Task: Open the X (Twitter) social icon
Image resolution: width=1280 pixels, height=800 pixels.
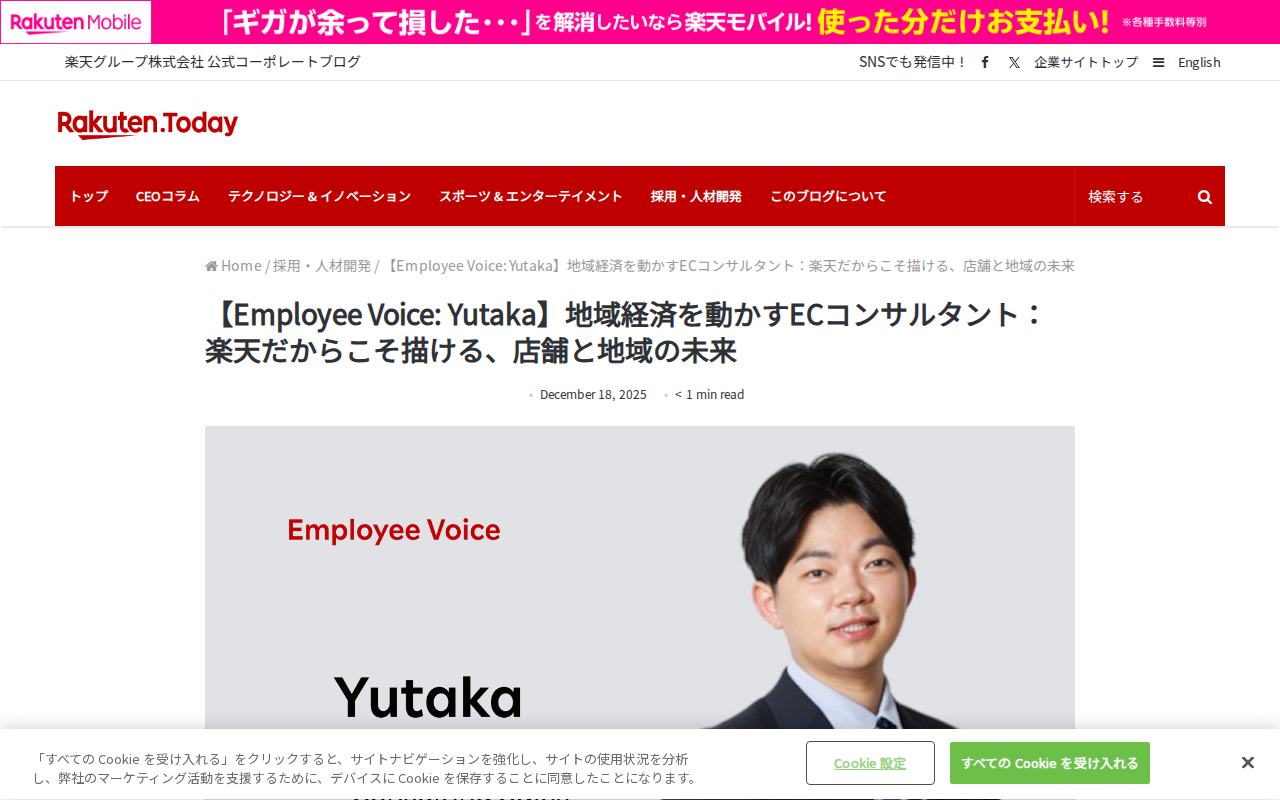Action: [1014, 62]
